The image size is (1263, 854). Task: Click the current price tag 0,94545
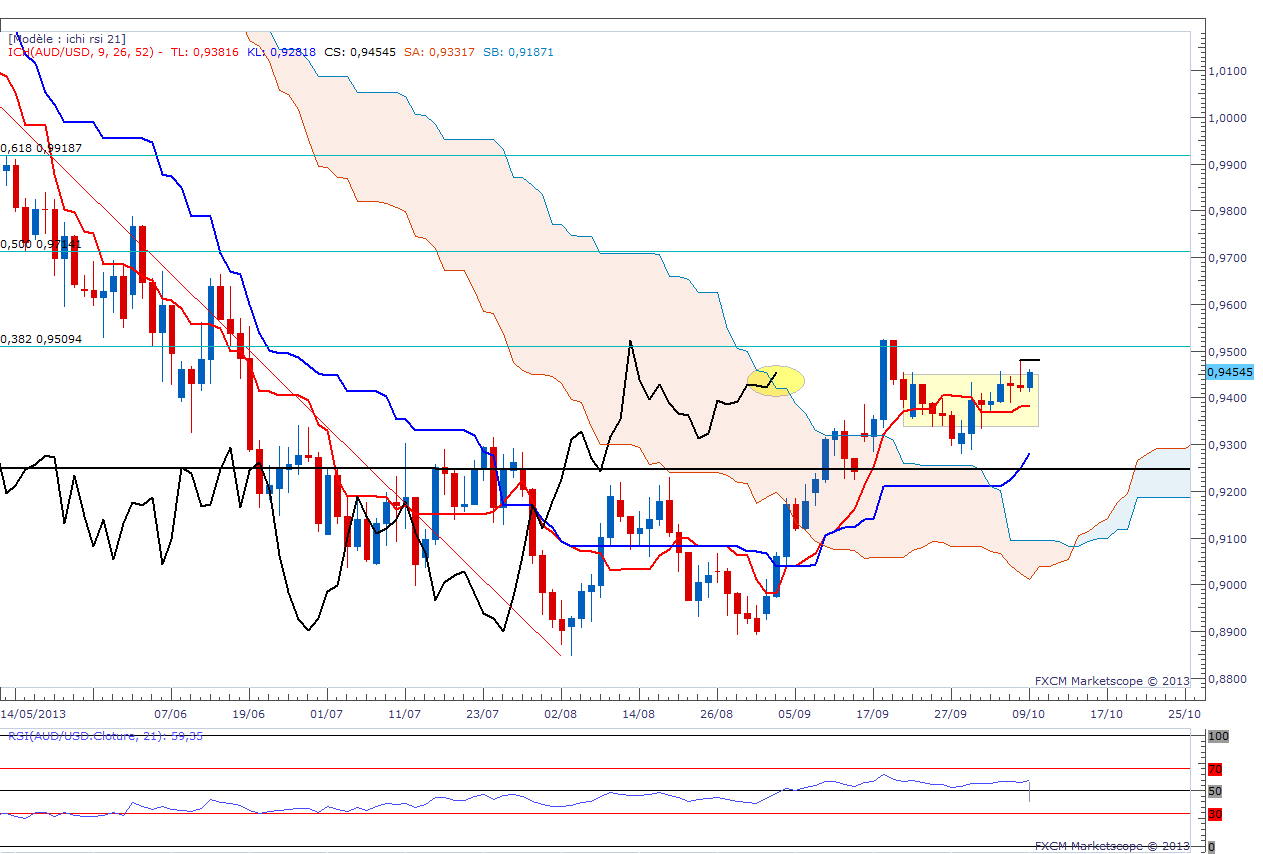pos(1229,372)
